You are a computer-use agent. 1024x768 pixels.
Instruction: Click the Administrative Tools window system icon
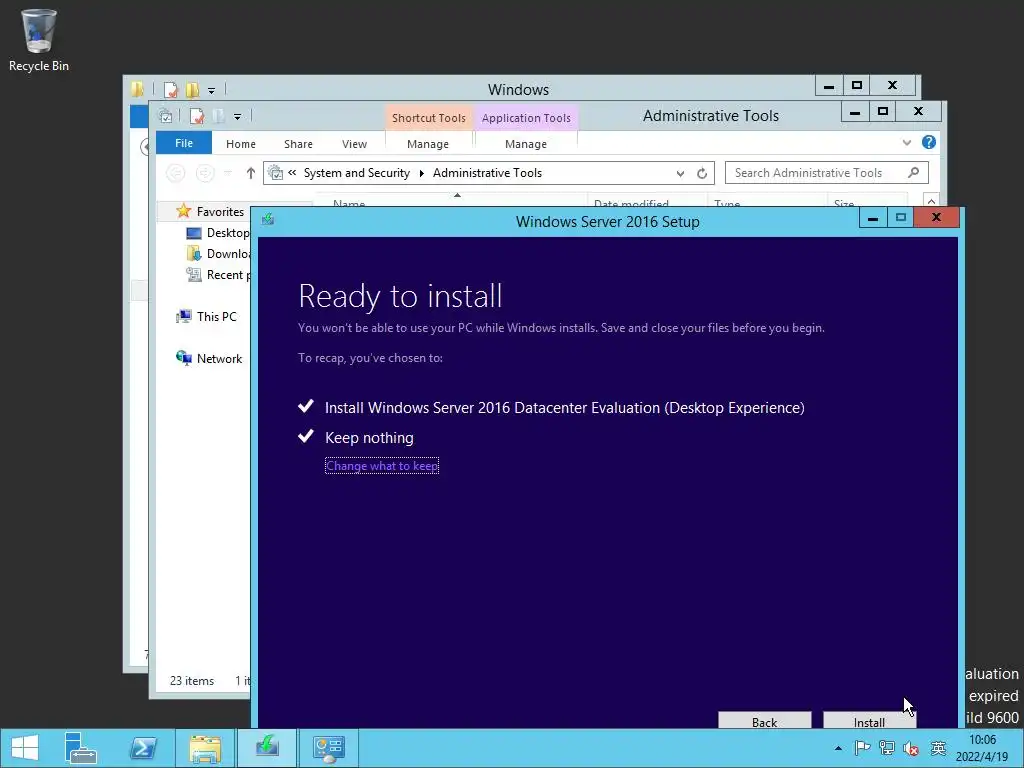[166, 116]
